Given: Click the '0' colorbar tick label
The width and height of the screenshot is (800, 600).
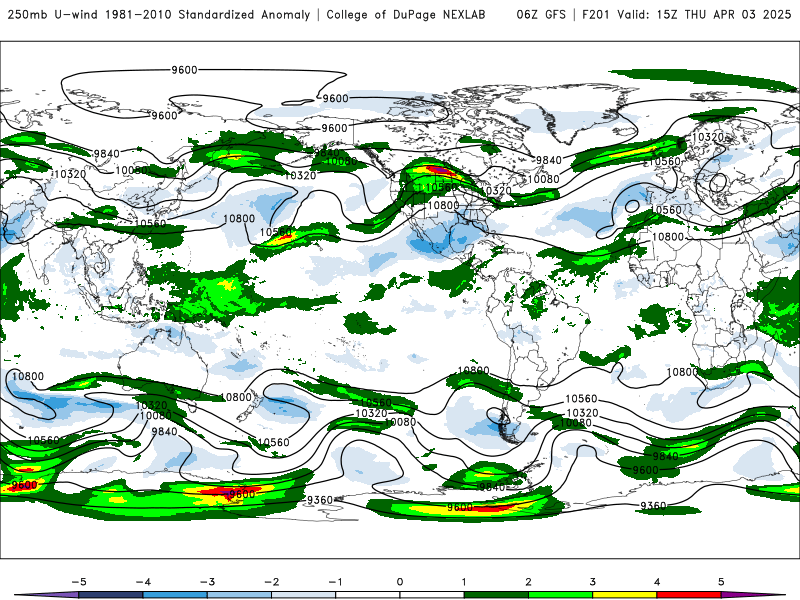Looking at the screenshot, I should (400, 582).
